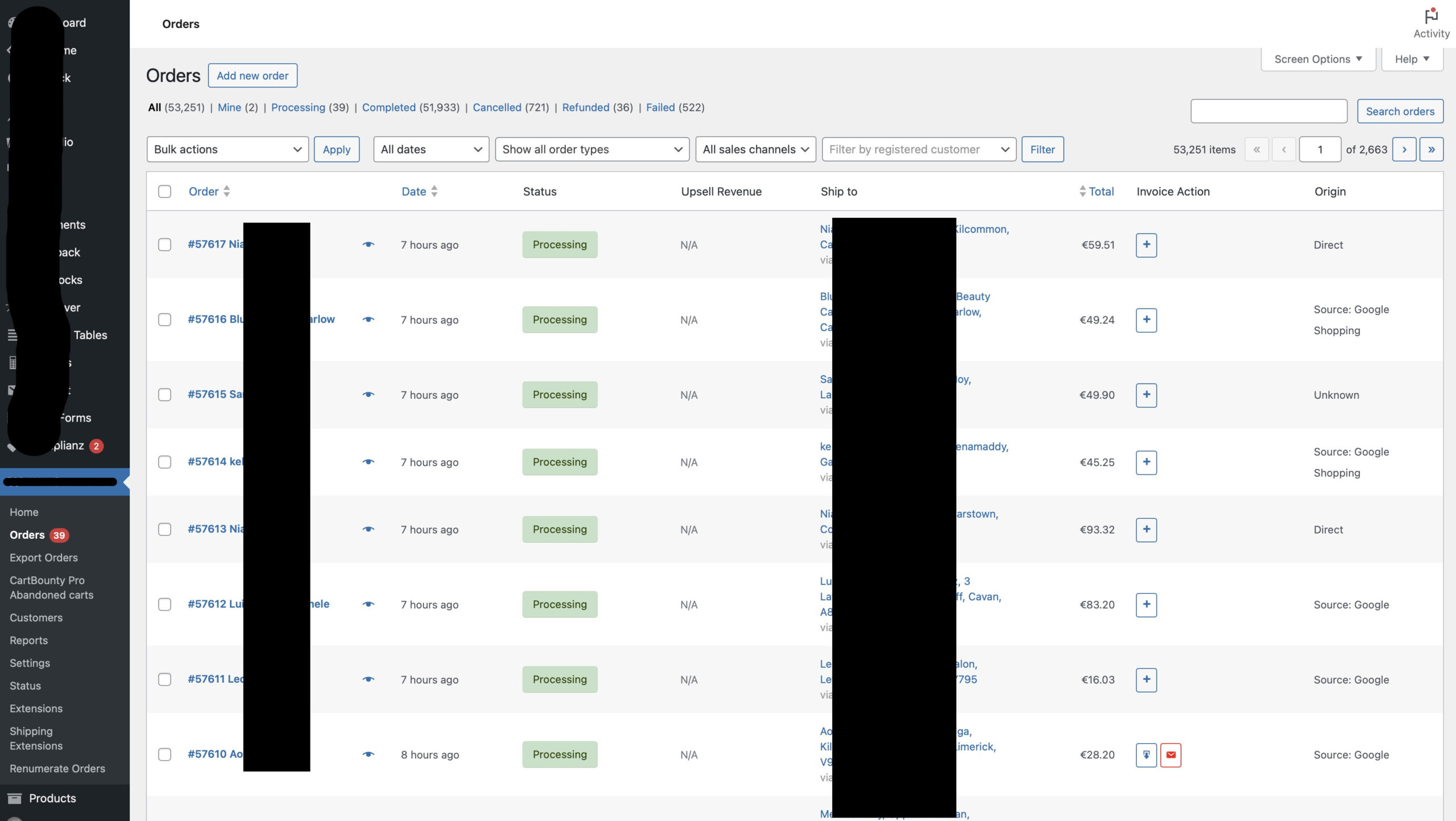Create an invoice for order #57616 with the plus icon
This screenshot has width=1456, height=821.
1146,320
